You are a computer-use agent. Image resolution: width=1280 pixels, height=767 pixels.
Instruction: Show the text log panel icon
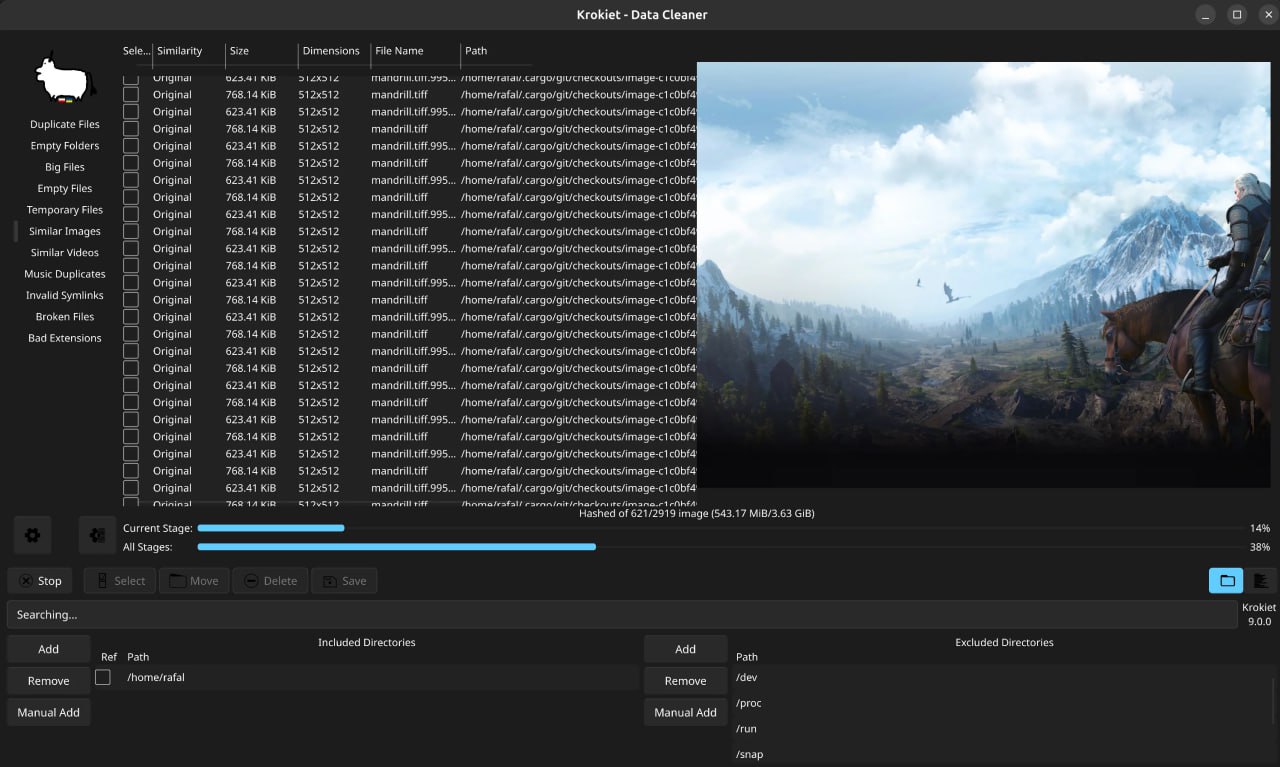click(x=1260, y=580)
